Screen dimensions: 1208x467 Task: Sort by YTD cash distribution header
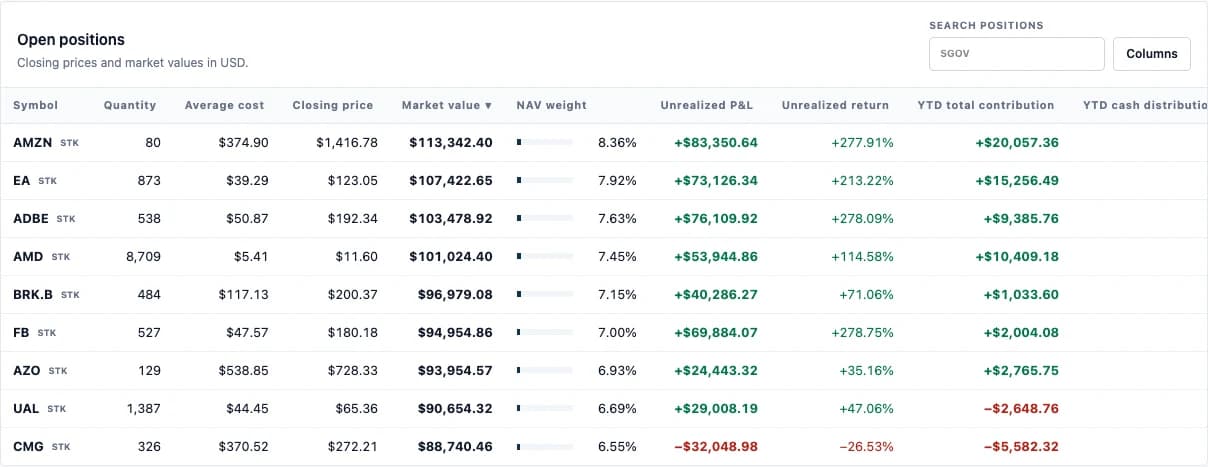[x=1145, y=105]
